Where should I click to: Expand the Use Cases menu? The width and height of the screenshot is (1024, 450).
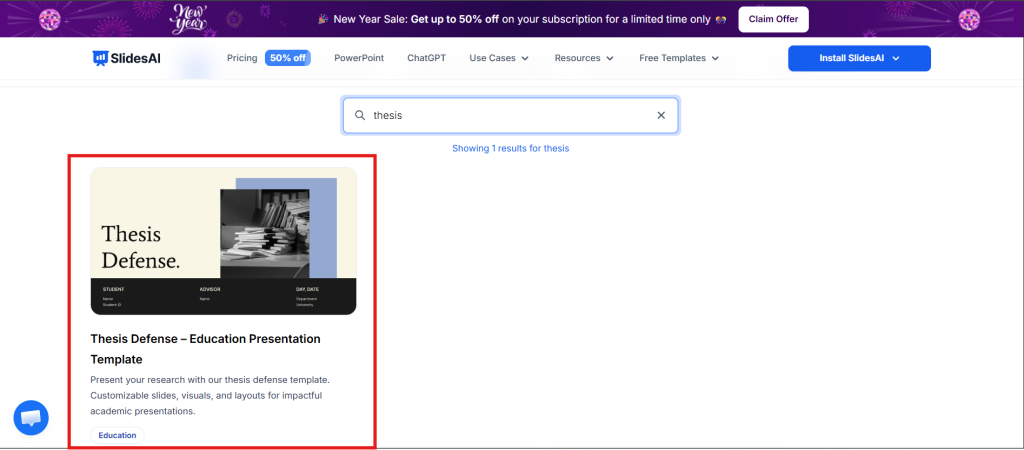499,58
